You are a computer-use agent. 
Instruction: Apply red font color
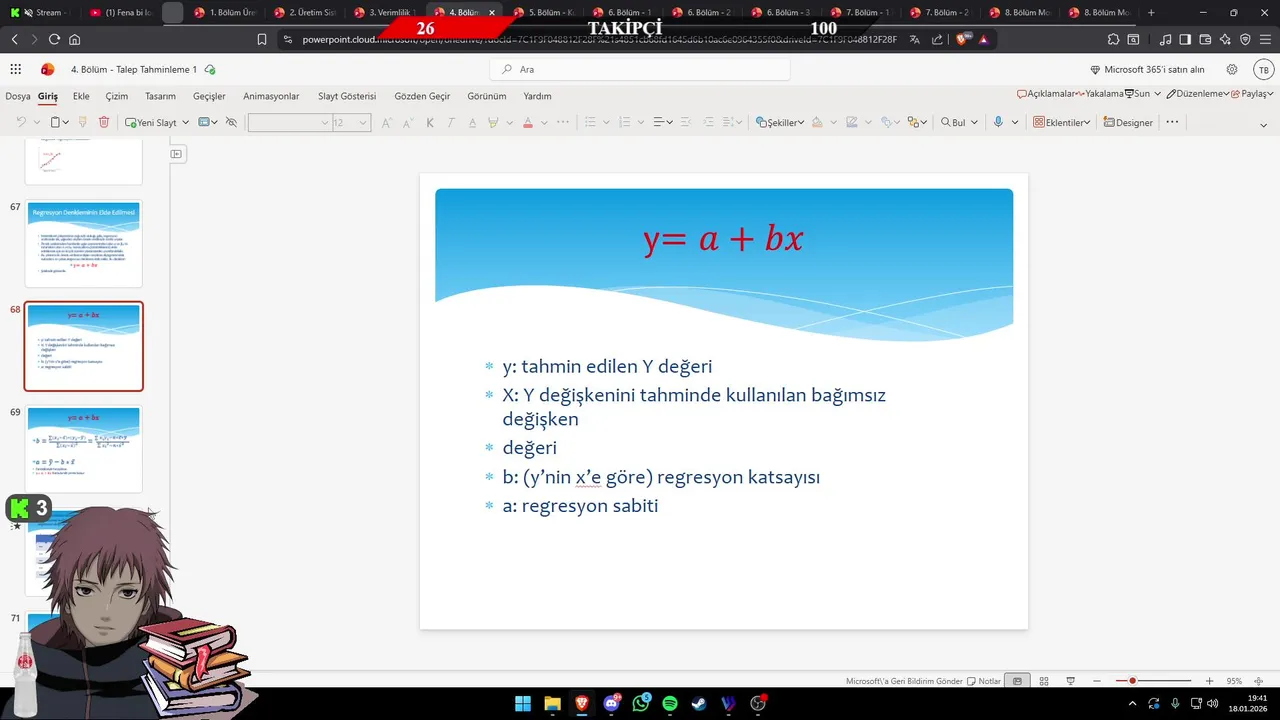528,122
